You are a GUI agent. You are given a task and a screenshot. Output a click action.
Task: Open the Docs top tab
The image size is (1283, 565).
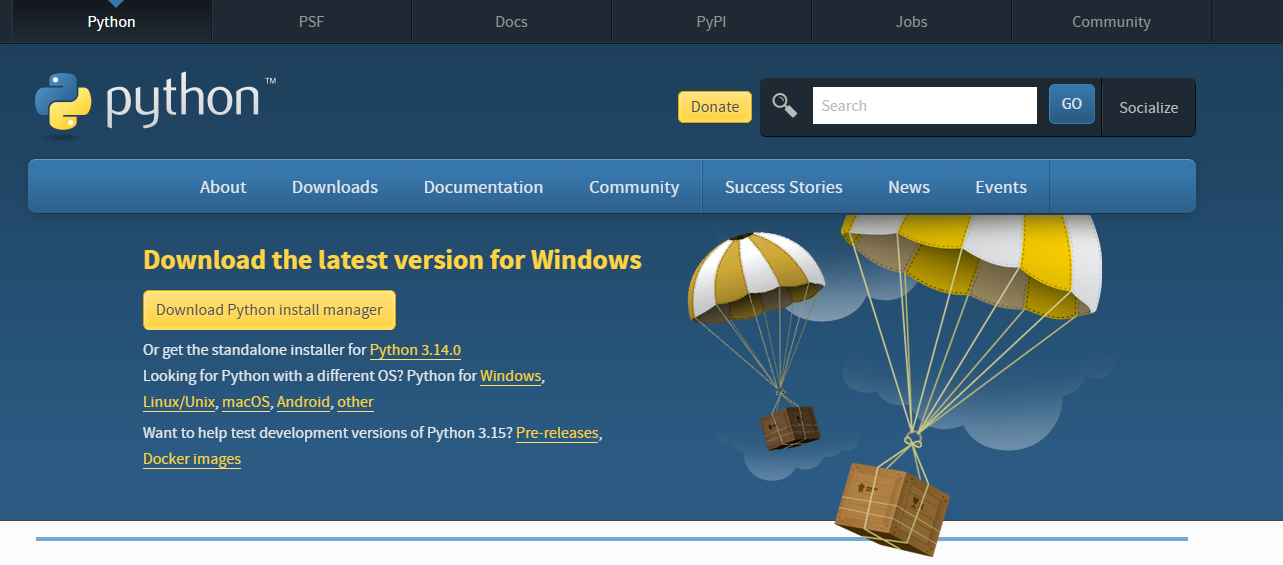pos(511,21)
